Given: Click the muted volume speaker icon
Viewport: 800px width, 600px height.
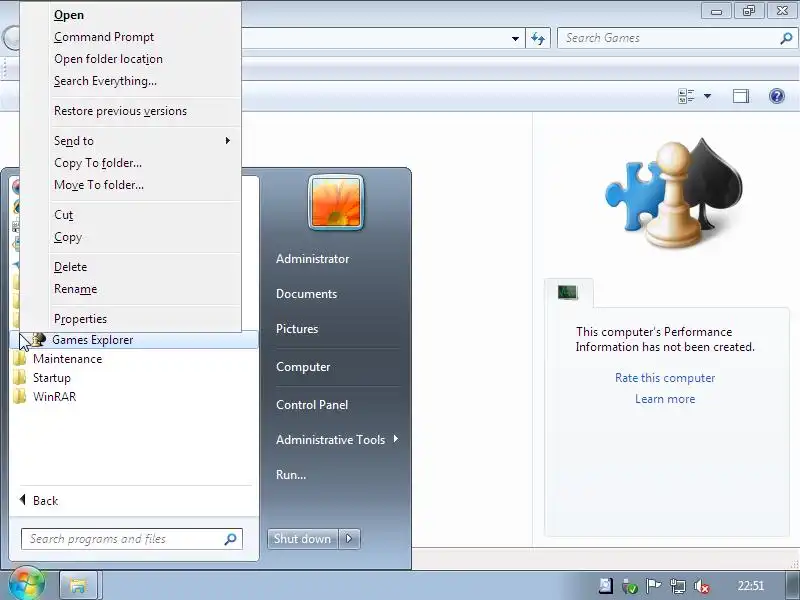Looking at the screenshot, I should point(702,586).
